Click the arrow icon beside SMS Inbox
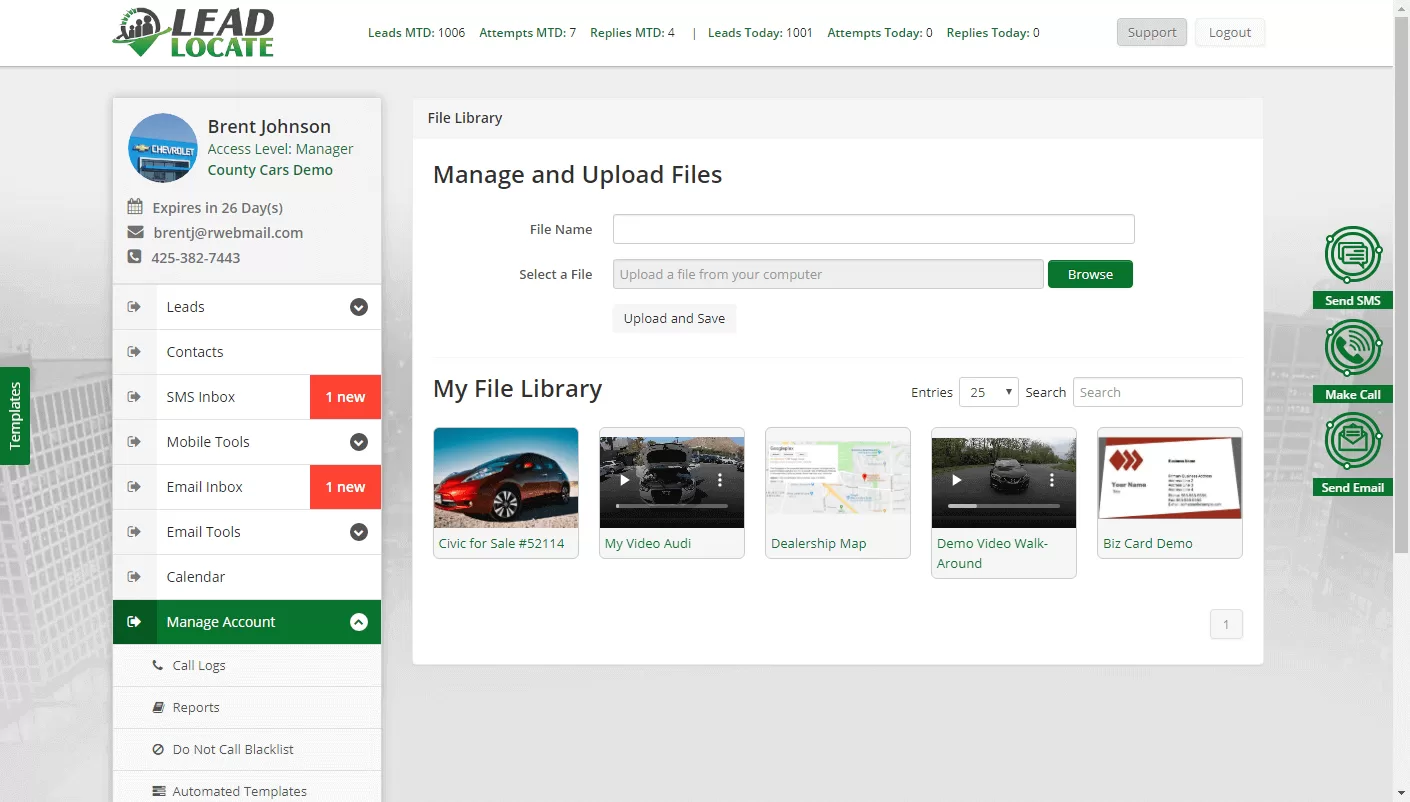Screen dimensions: 1410x802 click(x=134, y=397)
